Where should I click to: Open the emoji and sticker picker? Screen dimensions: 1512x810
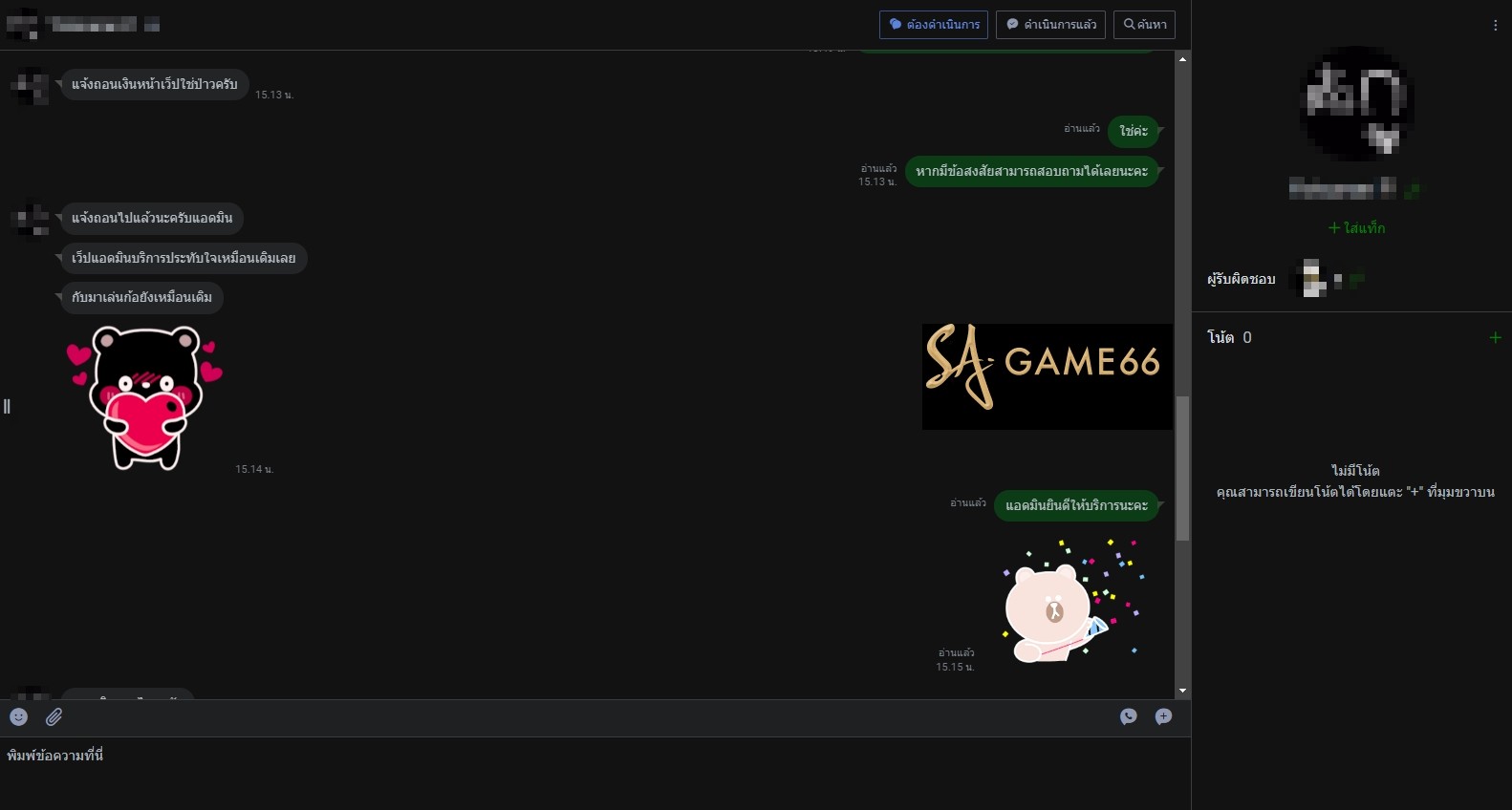(x=19, y=716)
